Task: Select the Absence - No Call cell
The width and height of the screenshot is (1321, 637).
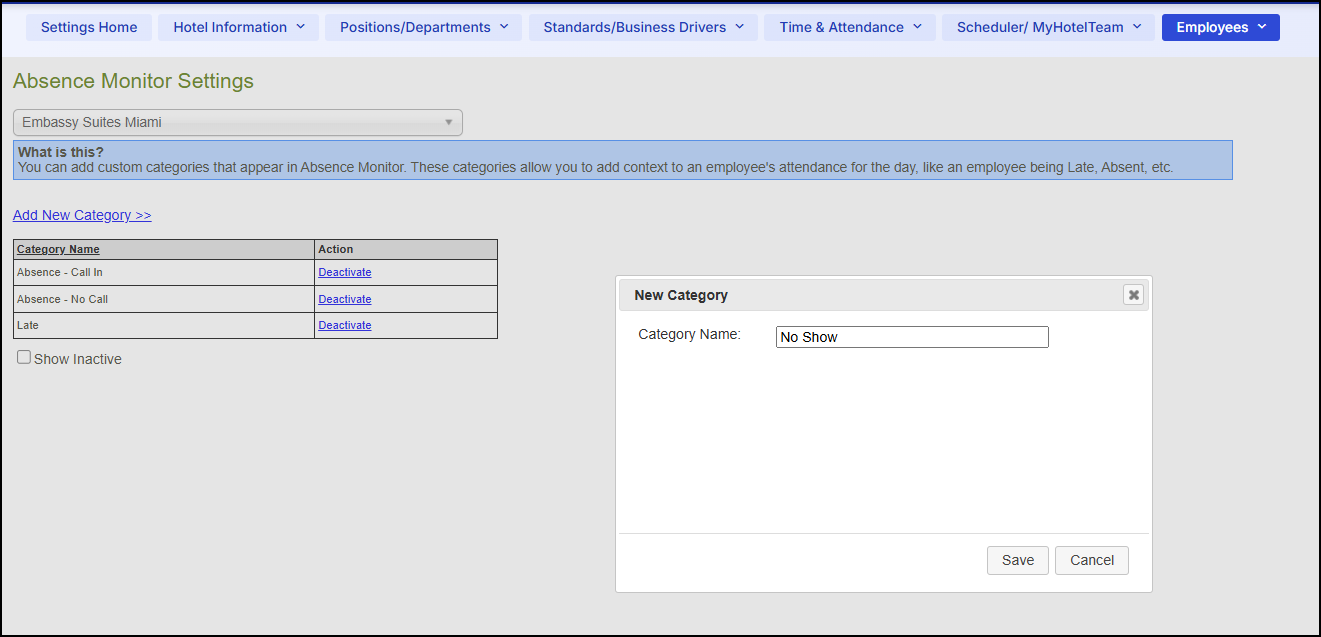Action: tap(164, 299)
